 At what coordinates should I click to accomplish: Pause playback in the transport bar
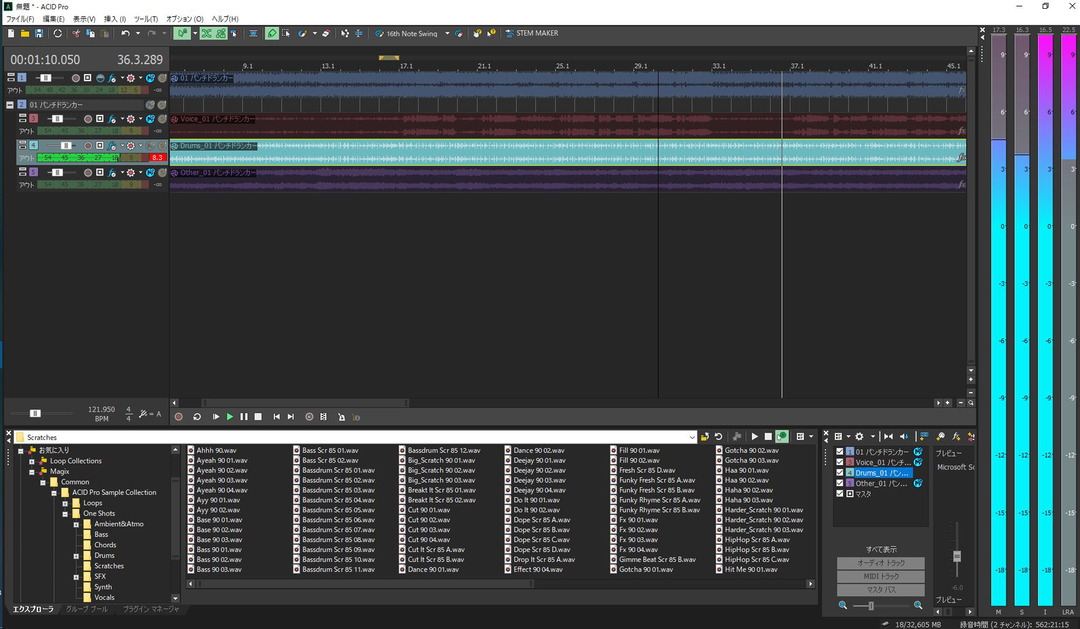pos(244,417)
